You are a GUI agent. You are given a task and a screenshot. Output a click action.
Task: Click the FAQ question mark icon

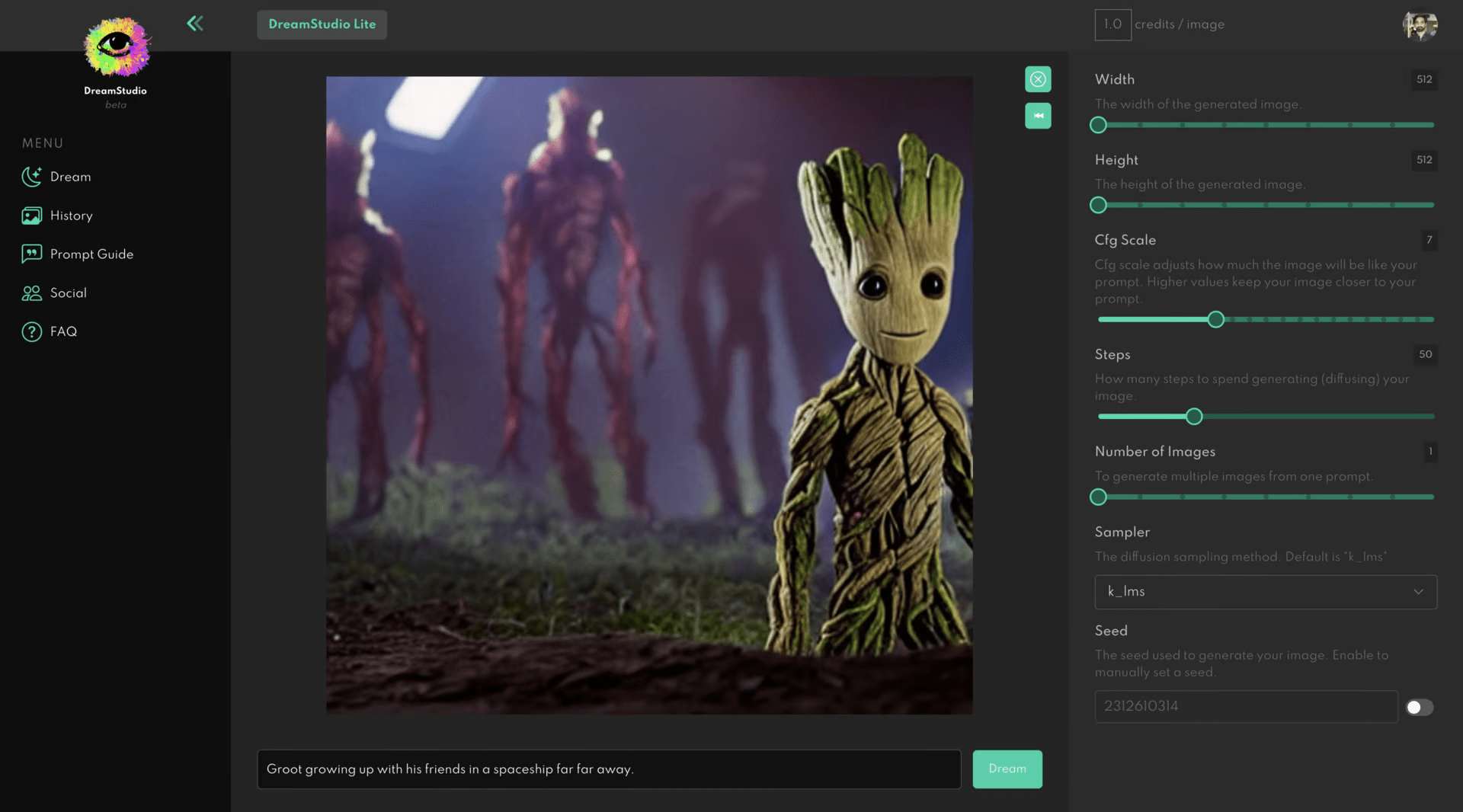(x=31, y=332)
